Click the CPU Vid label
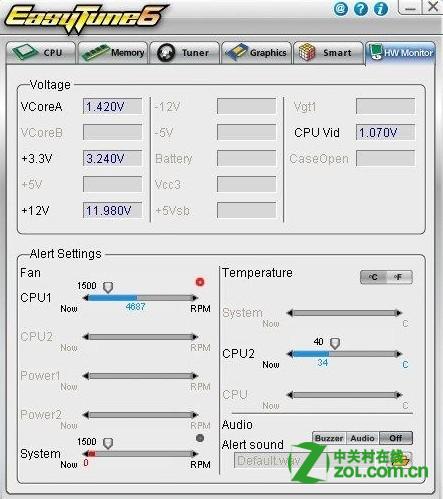The image size is (443, 499). point(317,133)
